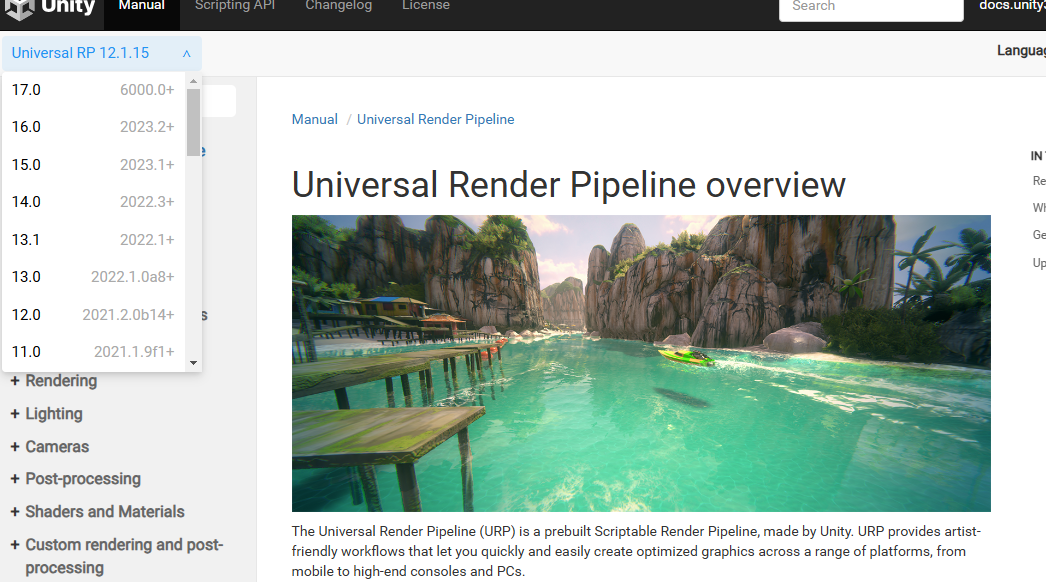Expand the Shaders and Materials plus icon
Viewport: 1046px width, 582px height.
[x=15, y=512]
